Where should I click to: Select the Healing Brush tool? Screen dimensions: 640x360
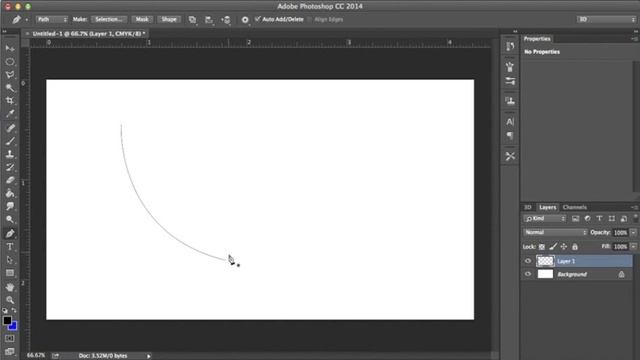[x=10, y=128]
